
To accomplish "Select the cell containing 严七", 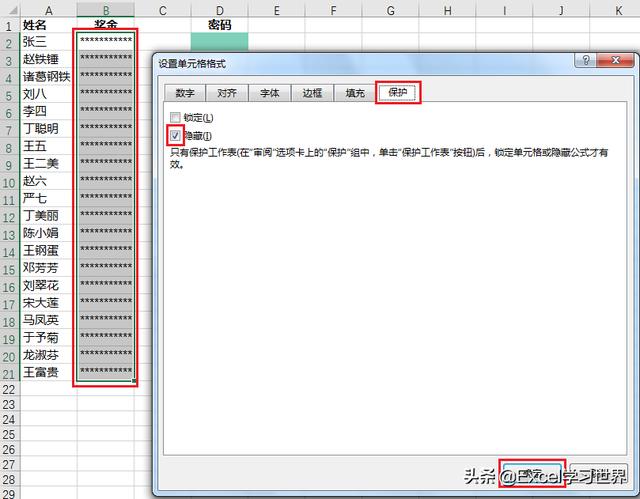I will pos(49,199).
